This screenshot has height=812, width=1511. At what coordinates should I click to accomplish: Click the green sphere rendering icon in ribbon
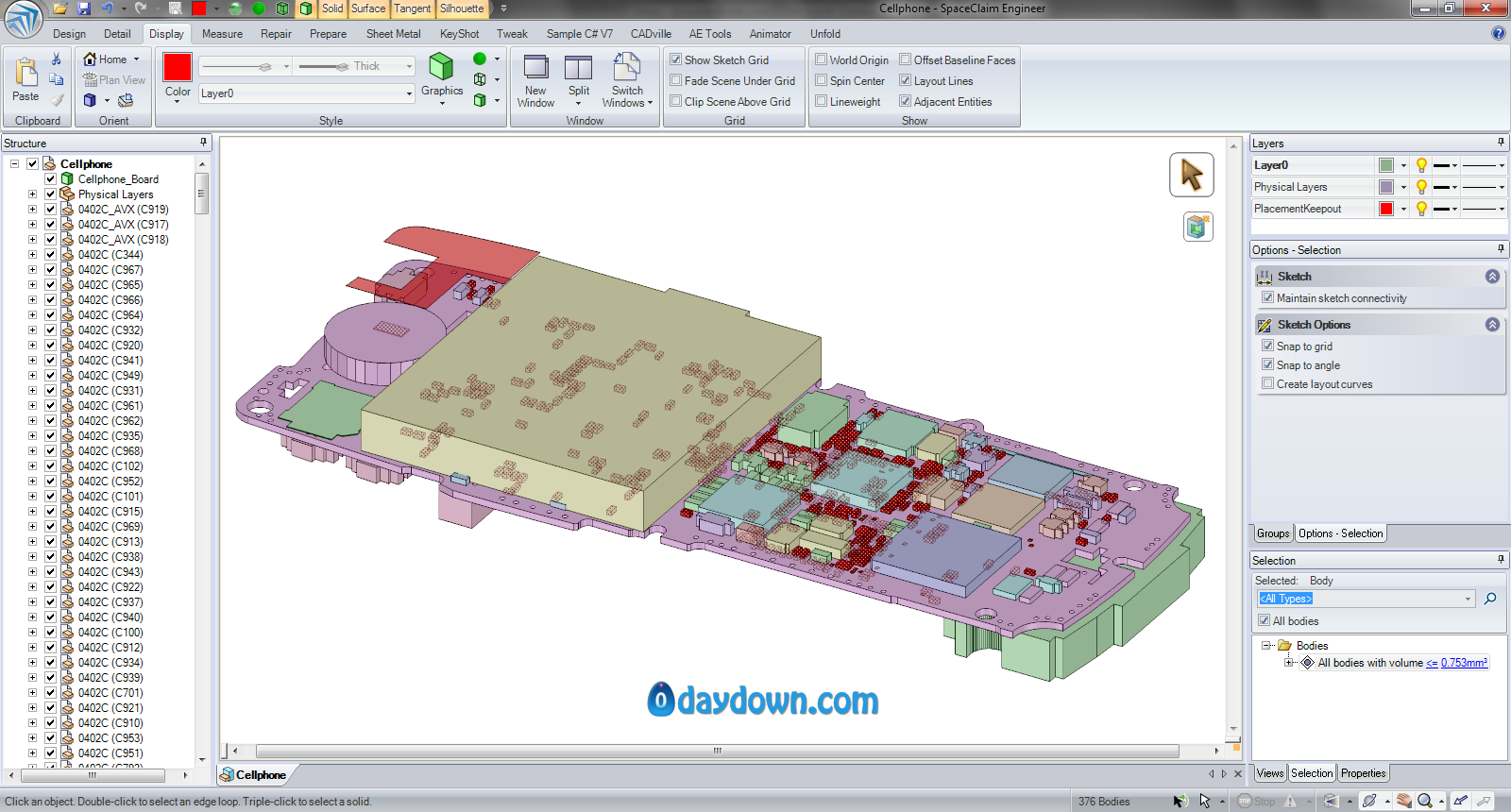(x=480, y=59)
